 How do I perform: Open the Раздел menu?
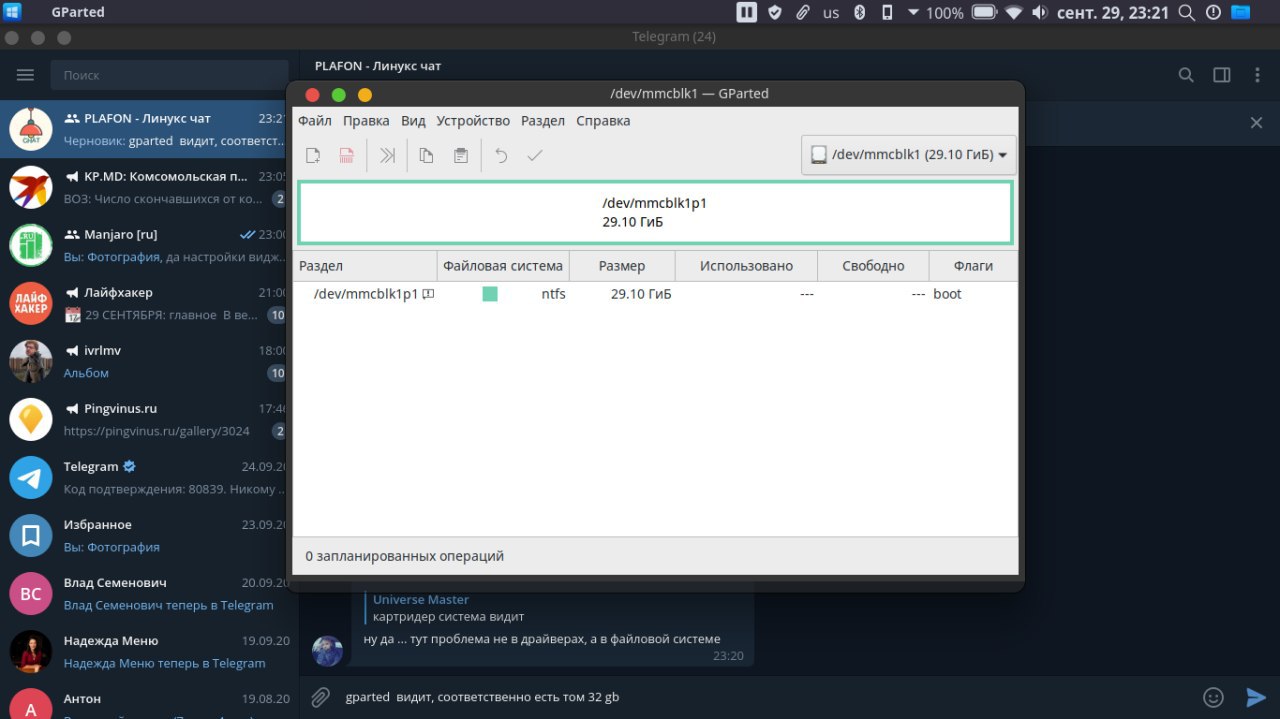point(543,120)
